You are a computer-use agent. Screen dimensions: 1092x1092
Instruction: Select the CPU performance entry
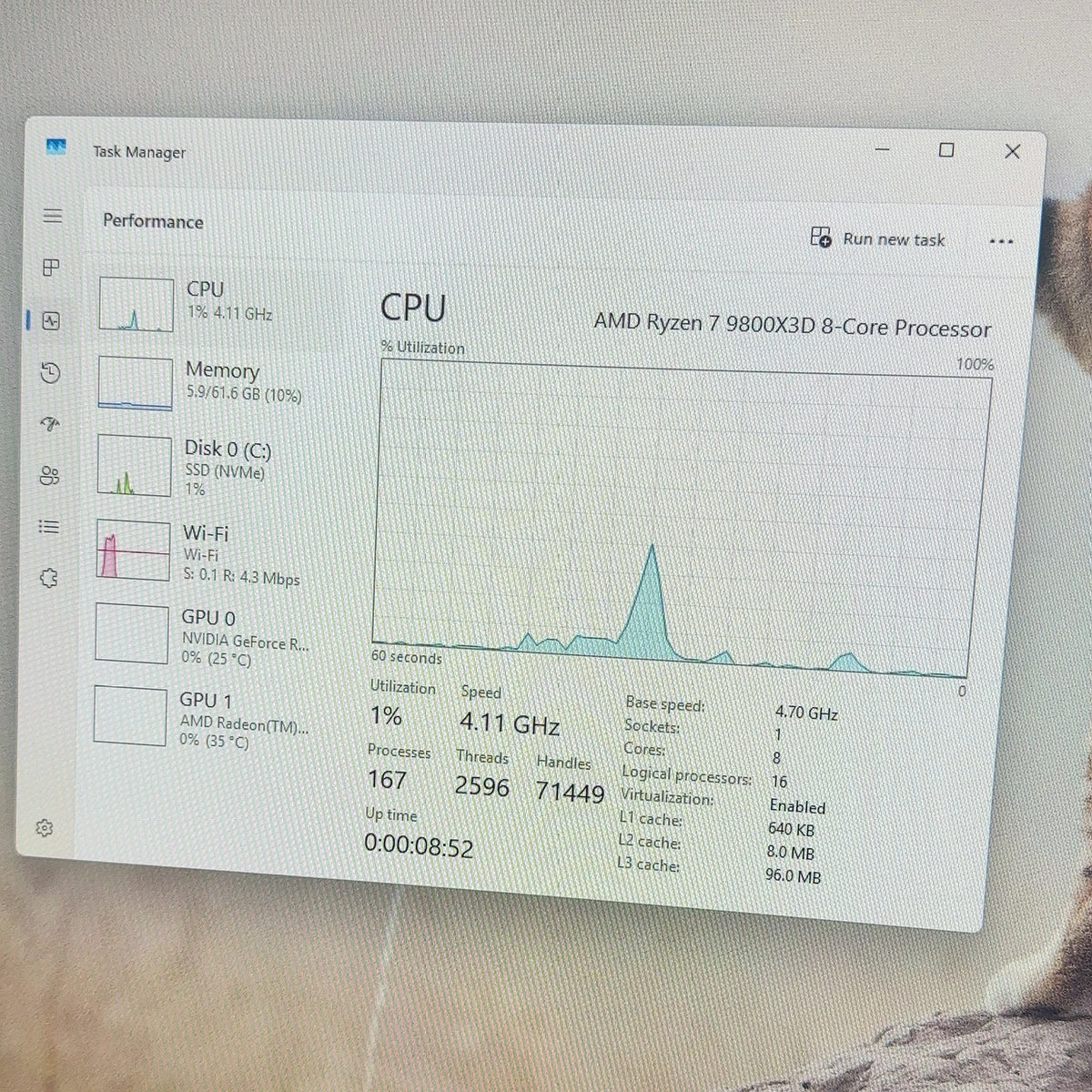point(218,303)
